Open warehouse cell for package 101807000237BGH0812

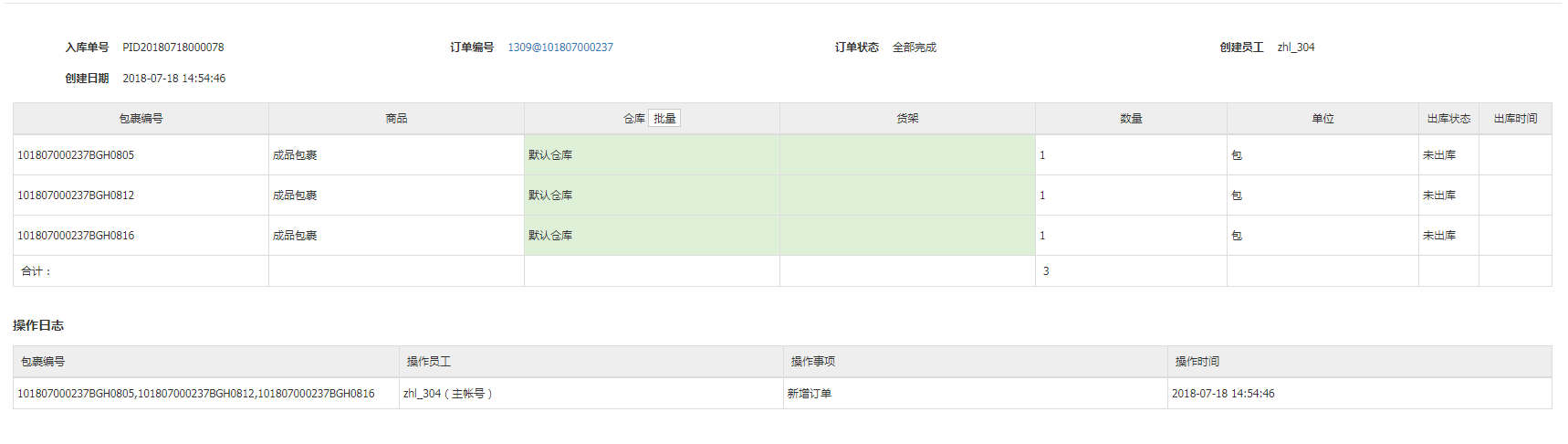coord(652,196)
